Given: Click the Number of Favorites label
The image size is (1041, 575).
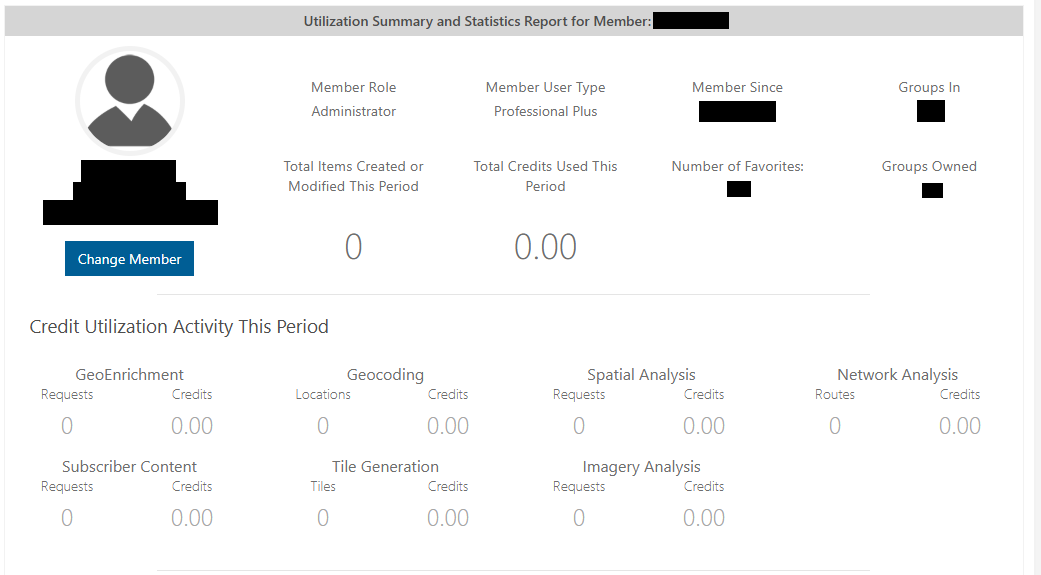Looking at the screenshot, I should (x=737, y=167).
